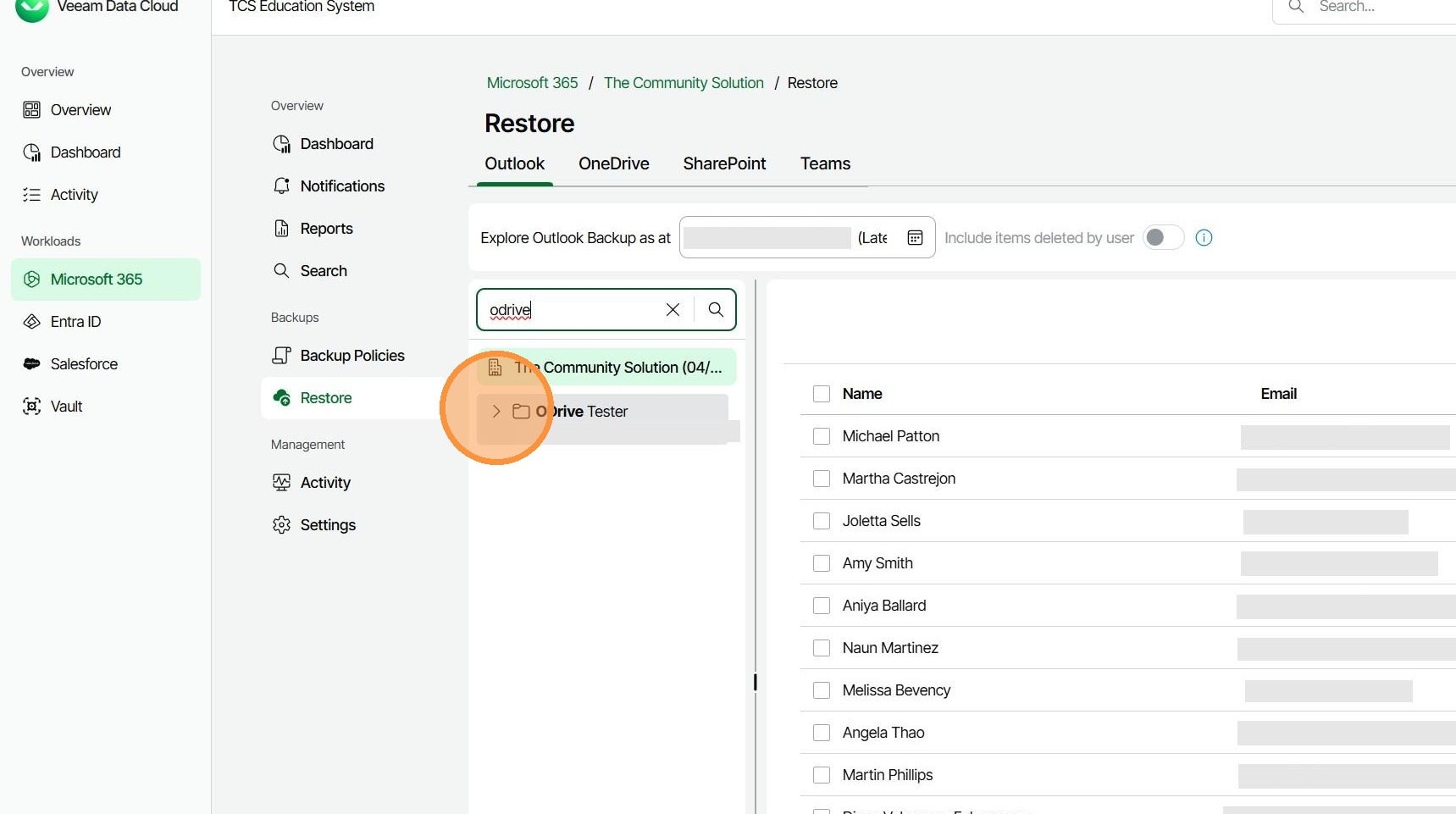Image resolution: width=1456 pixels, height=814 pixels.
Task: Follow the Microsoft 365 breadcrumb link
Action: pos(532,83)
